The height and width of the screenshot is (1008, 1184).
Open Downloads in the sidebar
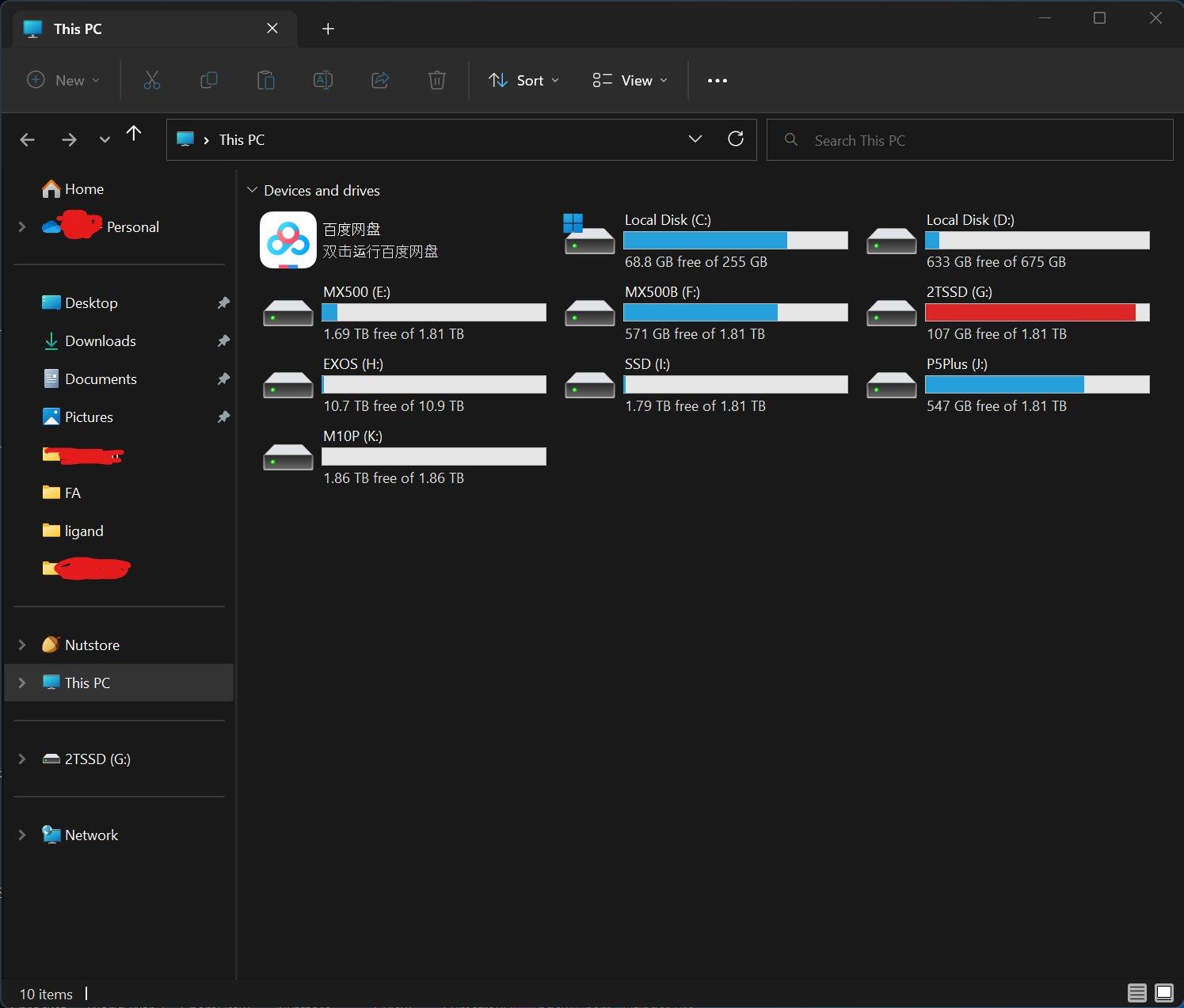coord(89,340)
